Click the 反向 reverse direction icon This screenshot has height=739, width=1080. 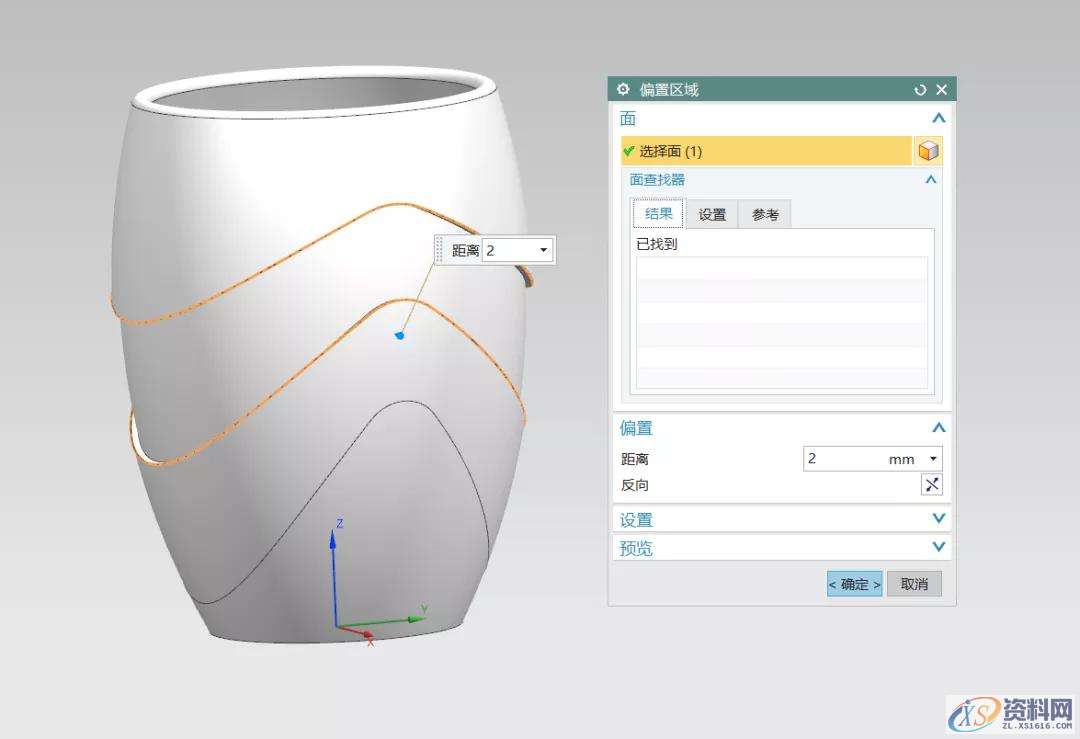tap(931, 485)
